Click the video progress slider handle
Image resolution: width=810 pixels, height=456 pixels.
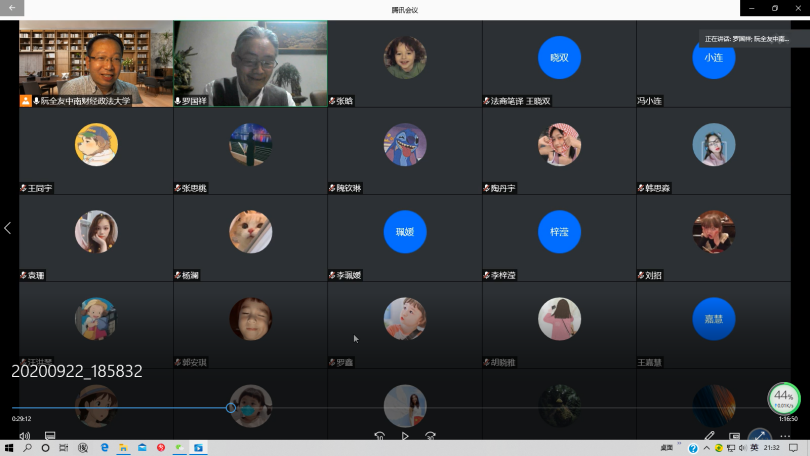[231, 408]
